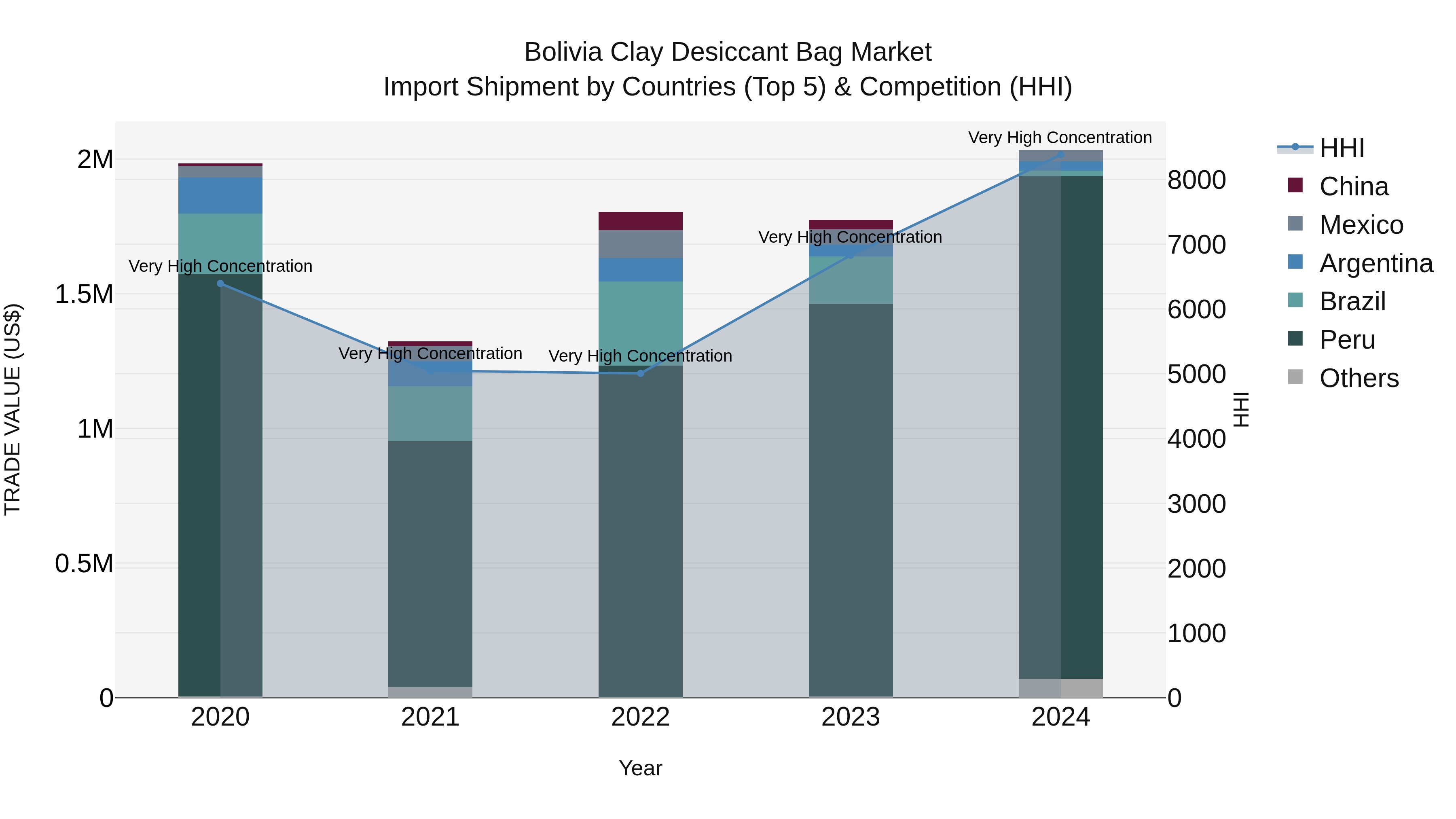
Task: Toggle the China legend entry
Action: point(1338,186)
